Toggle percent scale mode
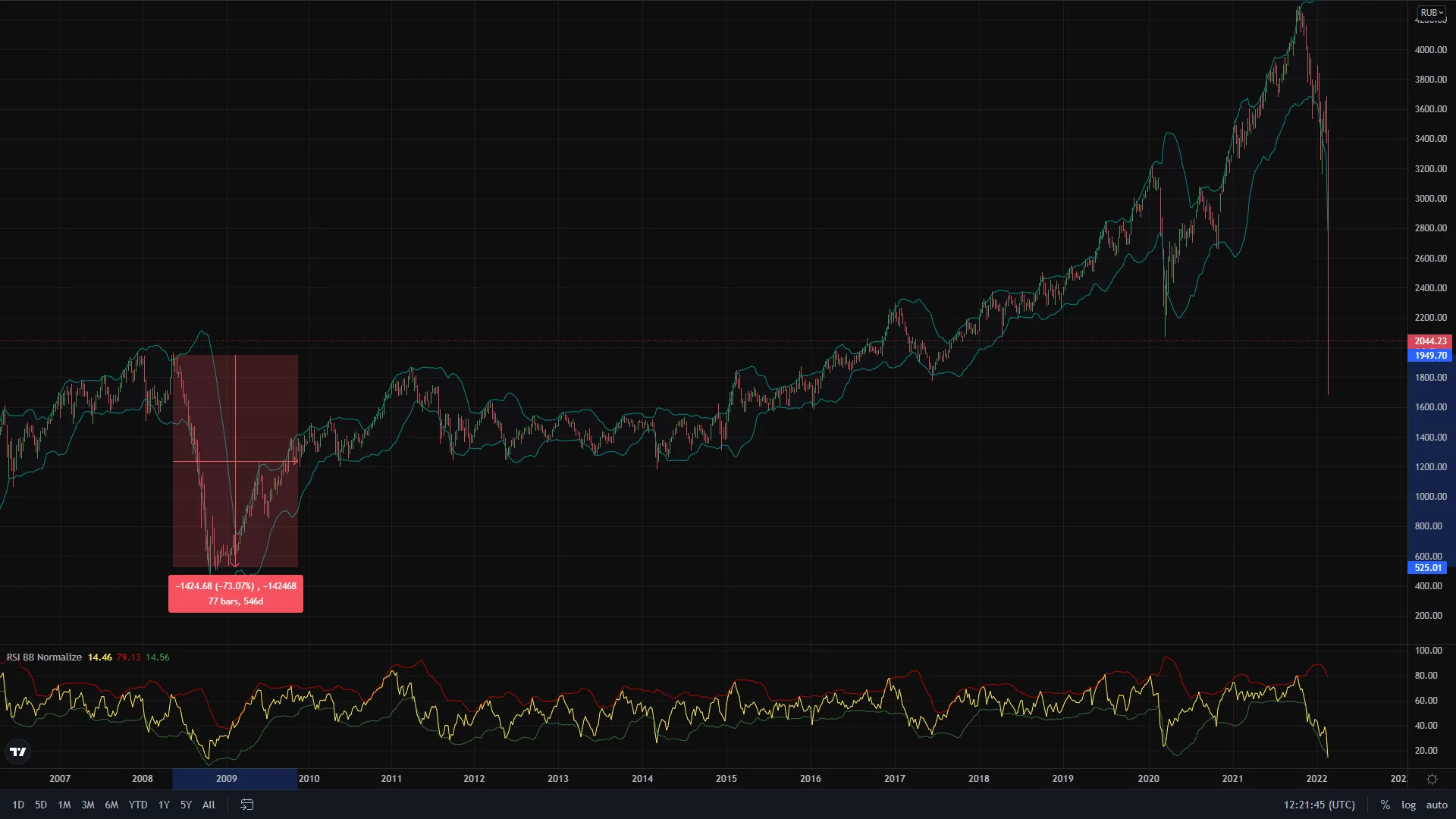This screenshot has width=1456, height=819. pos(1385,805)
